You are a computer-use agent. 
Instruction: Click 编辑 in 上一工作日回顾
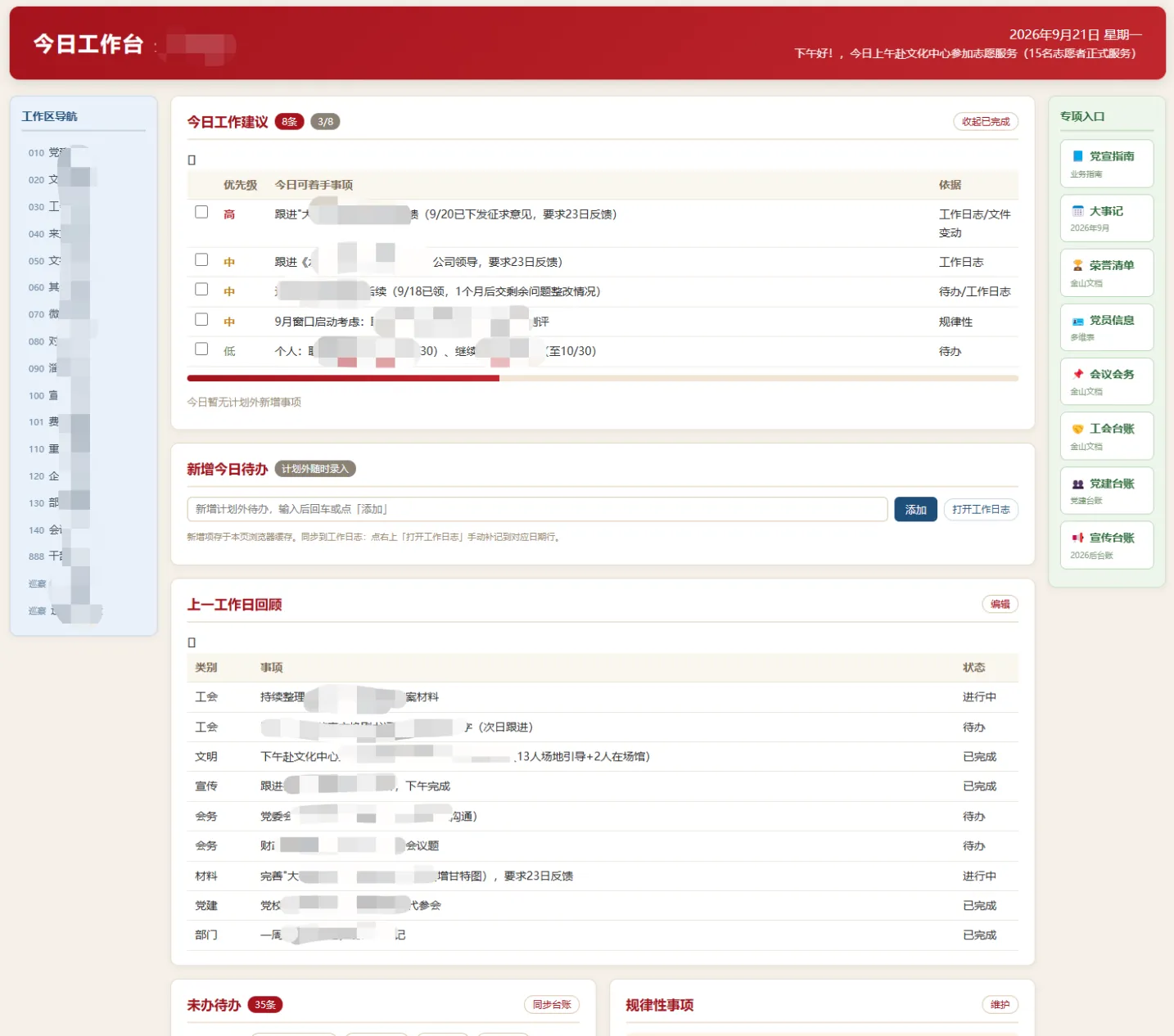[1000, 604]
